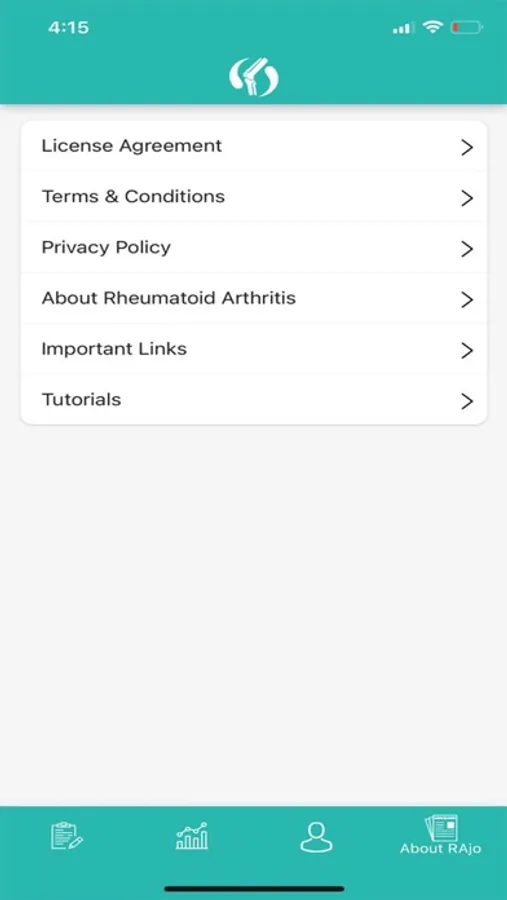Tap the cellular signal bars icon
The height and width of the screenshot is (900, 507).
click(x=404, y=27)
